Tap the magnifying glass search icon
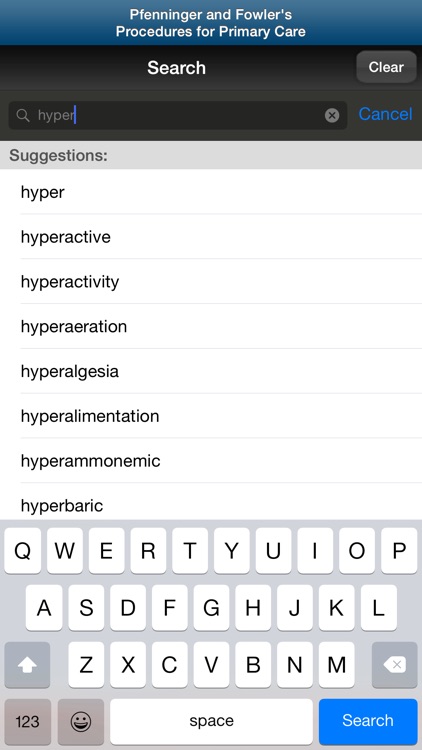422x750 pixels. point(22,115)
